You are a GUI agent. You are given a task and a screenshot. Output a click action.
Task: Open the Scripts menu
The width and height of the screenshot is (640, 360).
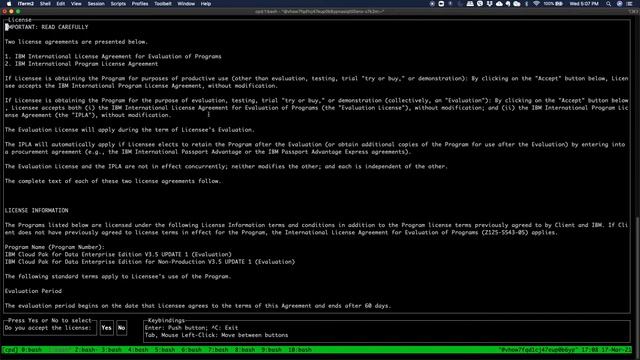coord(118,4)
